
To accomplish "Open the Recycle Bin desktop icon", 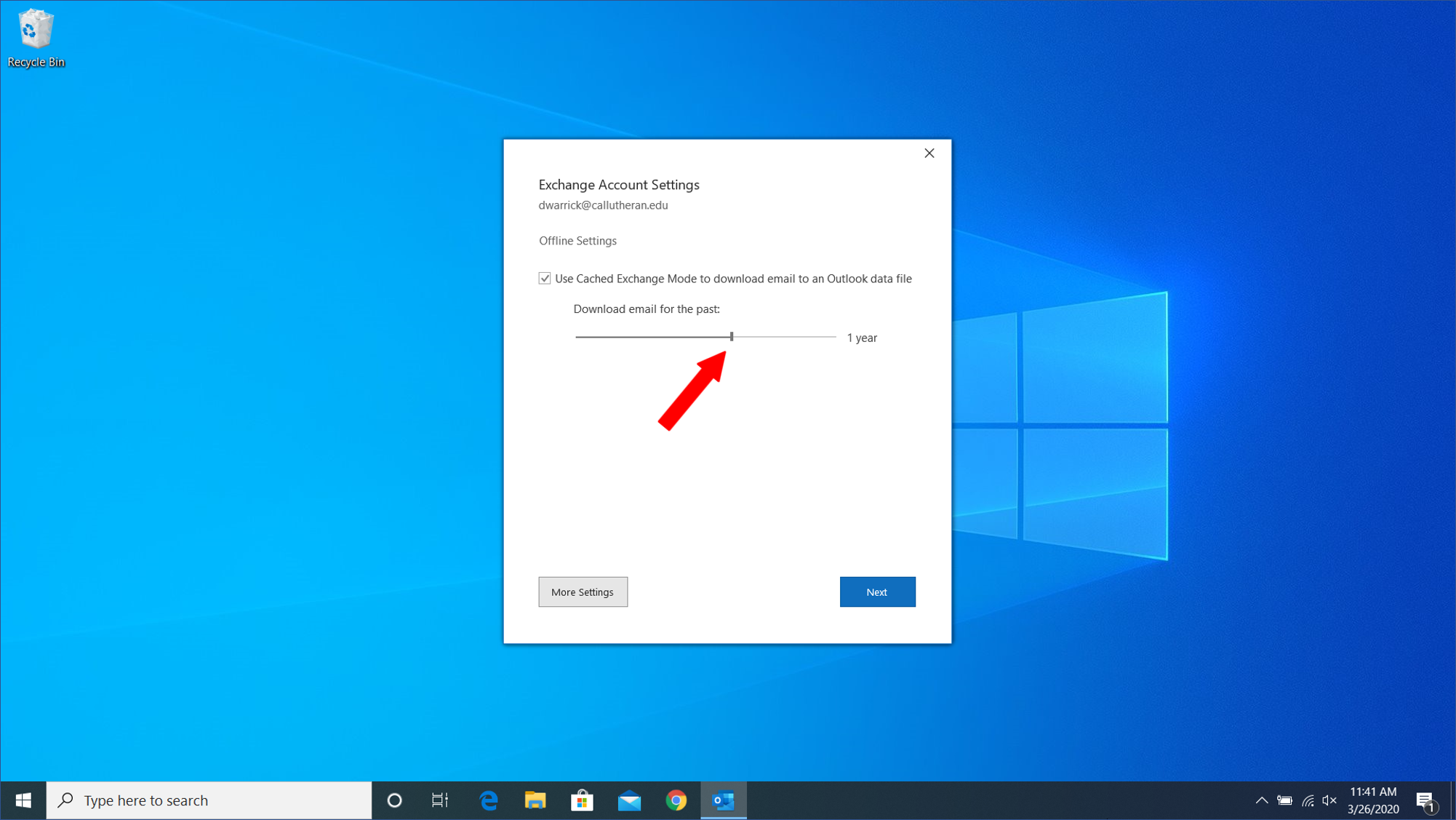I will click(36, 38).
